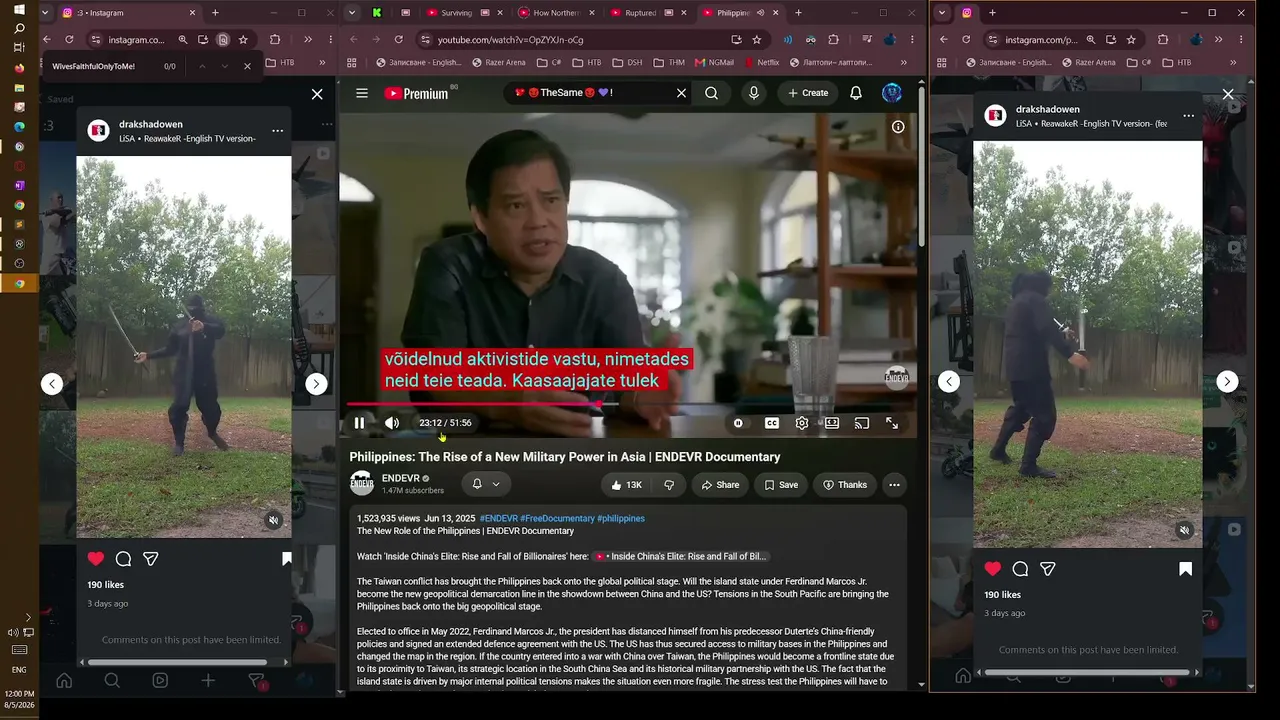1280x720 pixels.
Task: Pause the YouTube video
Action: (x=359, y=423)
